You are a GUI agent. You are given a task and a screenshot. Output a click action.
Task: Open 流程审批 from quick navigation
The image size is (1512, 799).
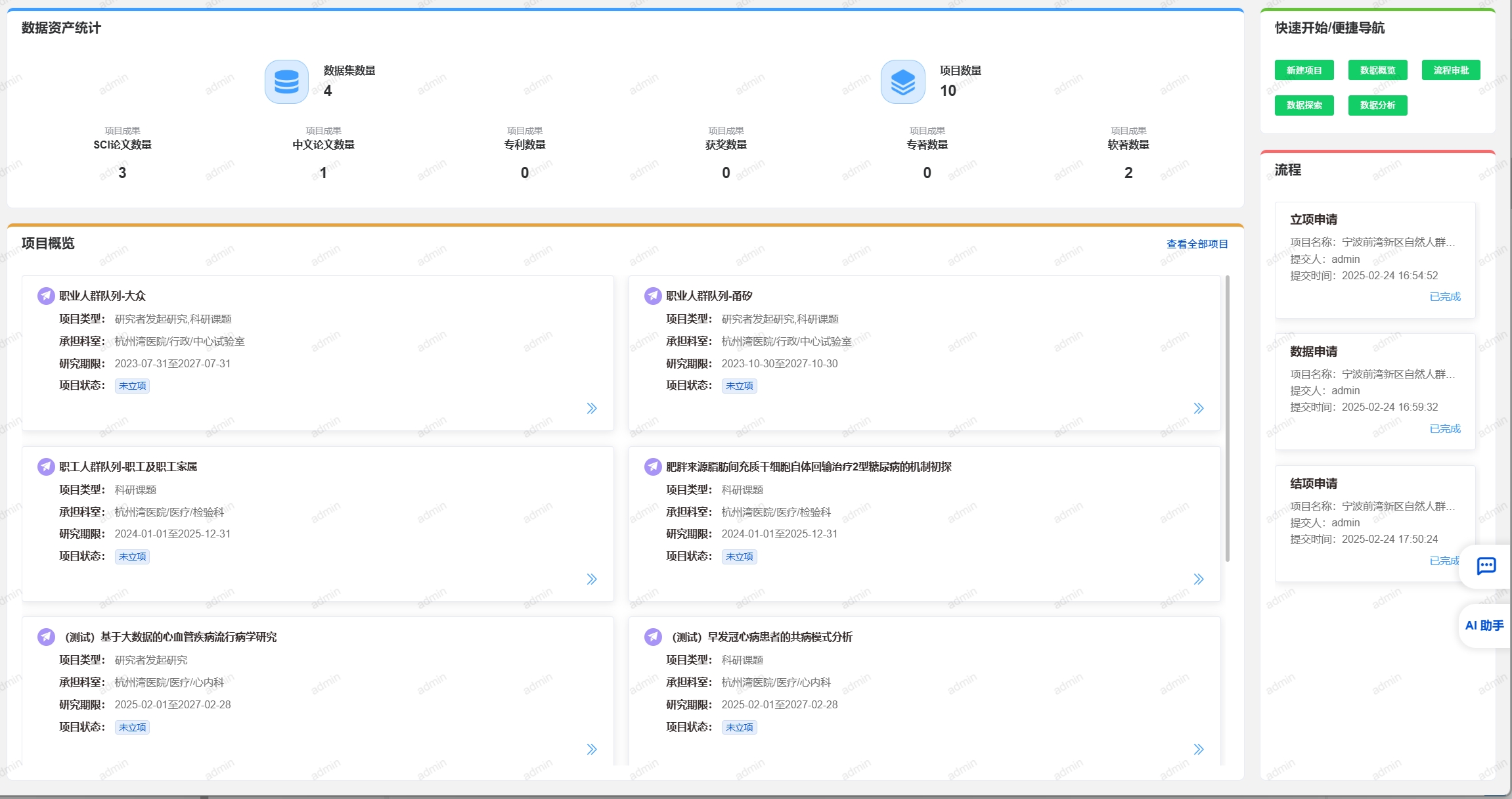pos(1451,70)
